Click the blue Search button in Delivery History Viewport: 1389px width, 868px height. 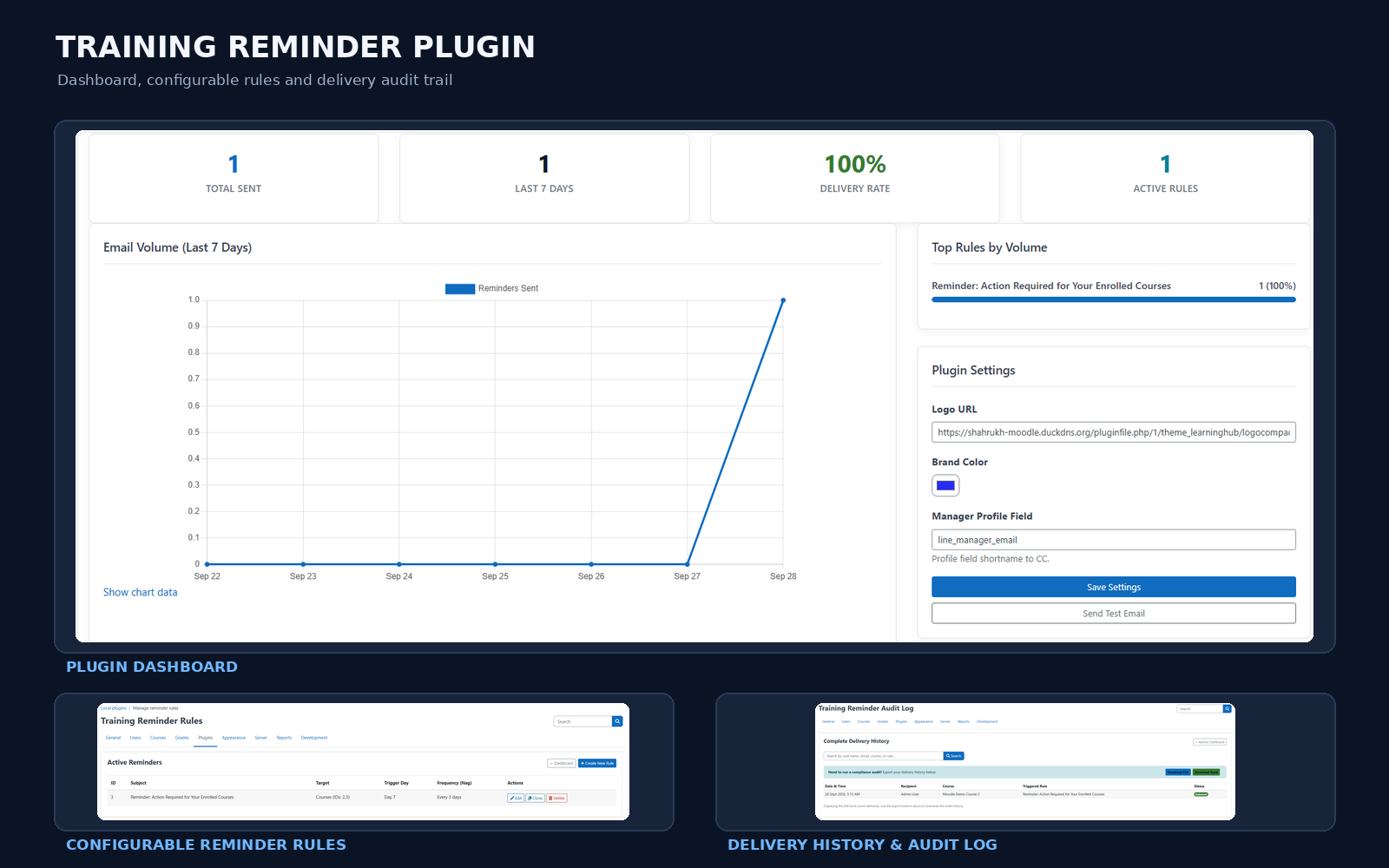(x=954, y=756)
